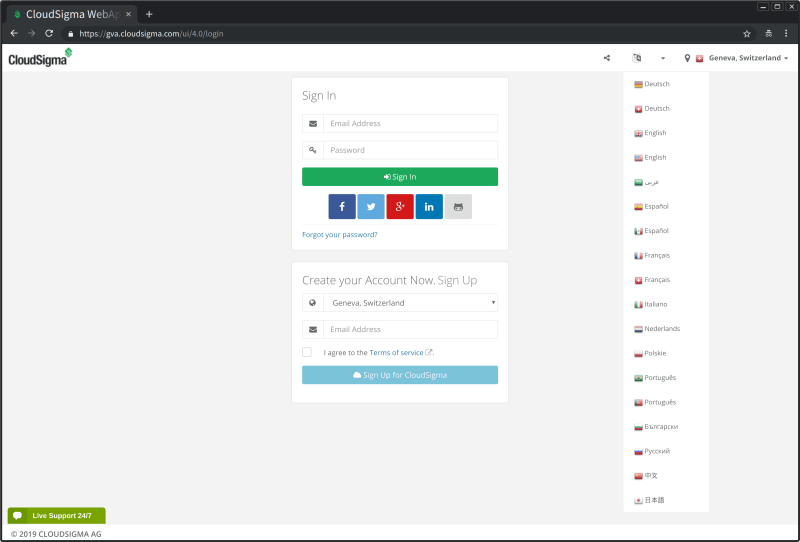The image size is (800, 542).
Task: Open a new browser tab
Action: [149, 14]
